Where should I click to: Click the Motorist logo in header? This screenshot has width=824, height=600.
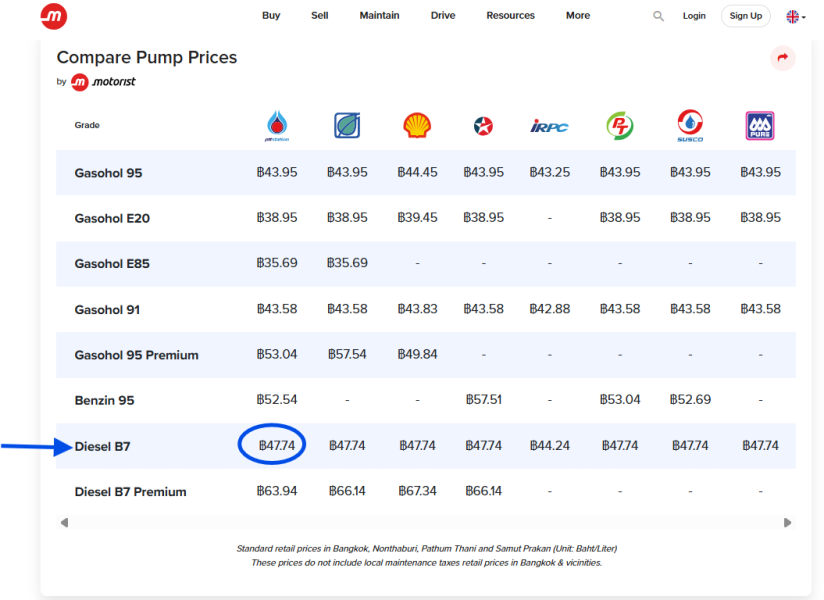coord(54,16)
